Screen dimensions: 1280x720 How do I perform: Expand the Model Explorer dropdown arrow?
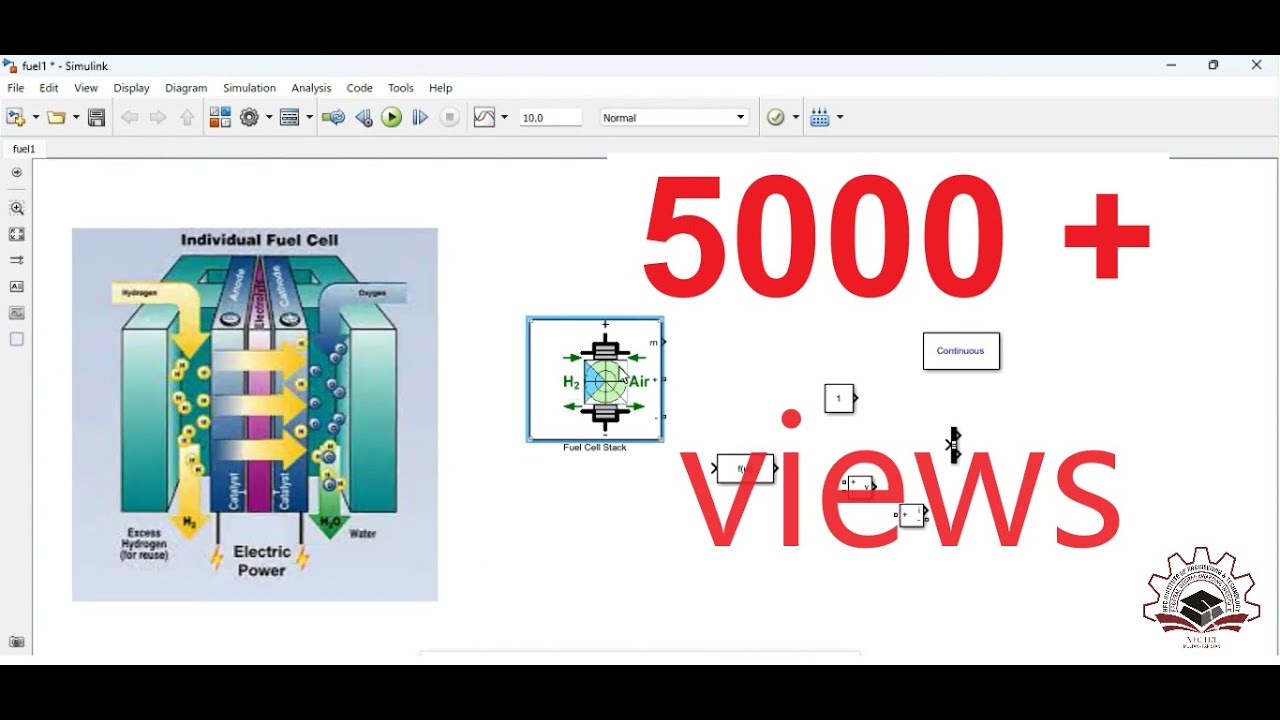point(309,118)
